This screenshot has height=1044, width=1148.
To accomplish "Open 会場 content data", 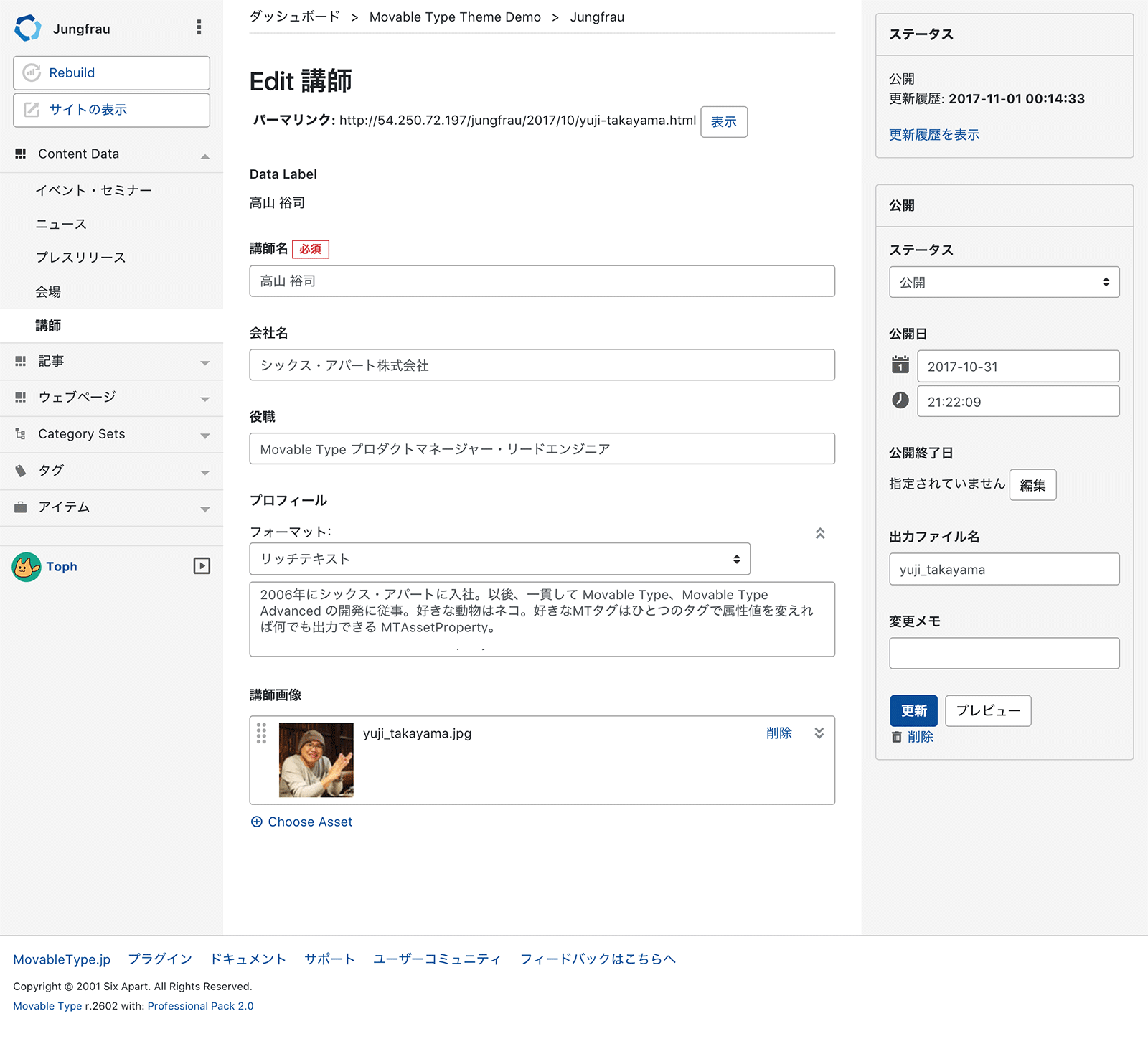I will tap(48, 291).
